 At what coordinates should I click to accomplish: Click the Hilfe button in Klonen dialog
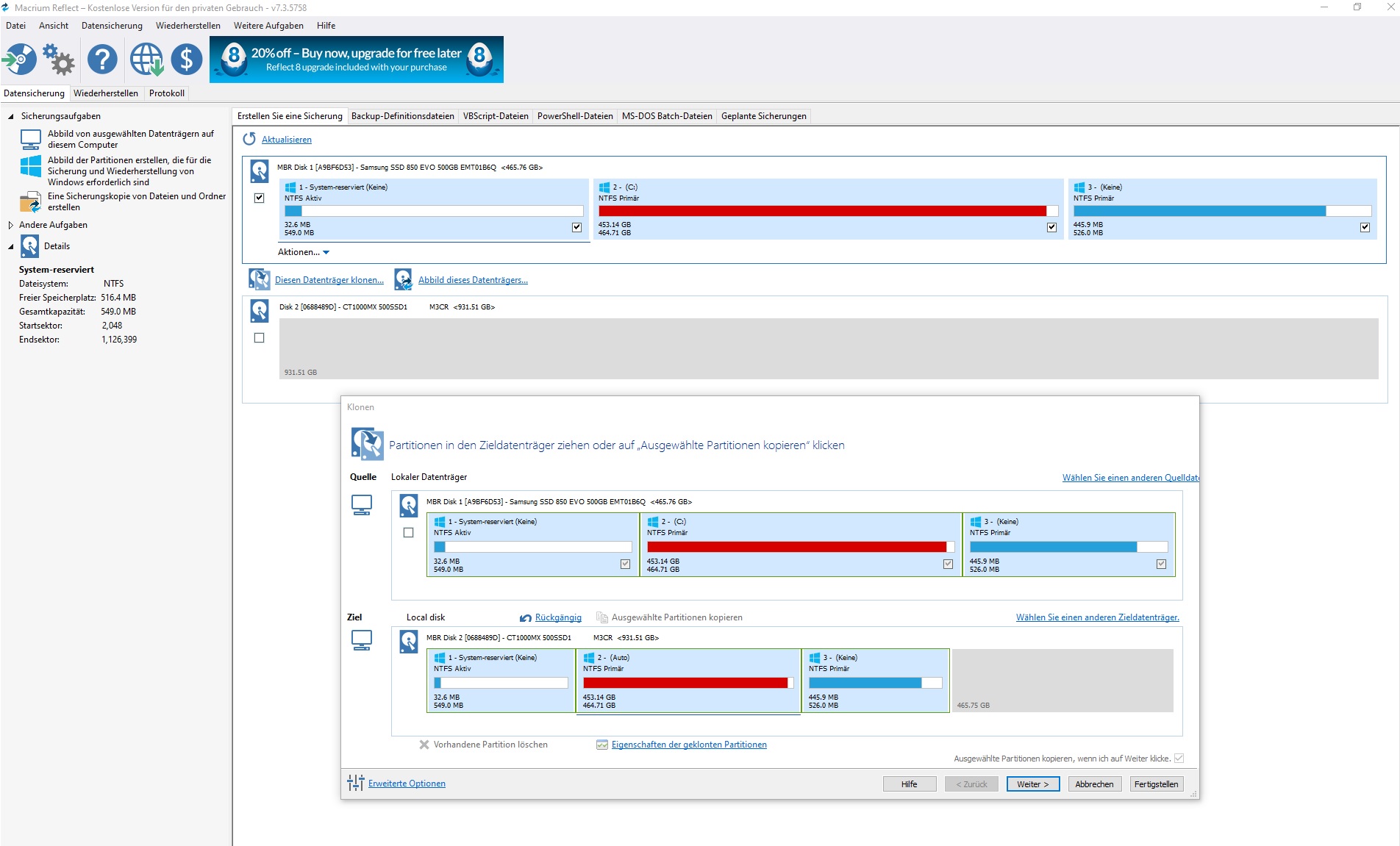909,784
